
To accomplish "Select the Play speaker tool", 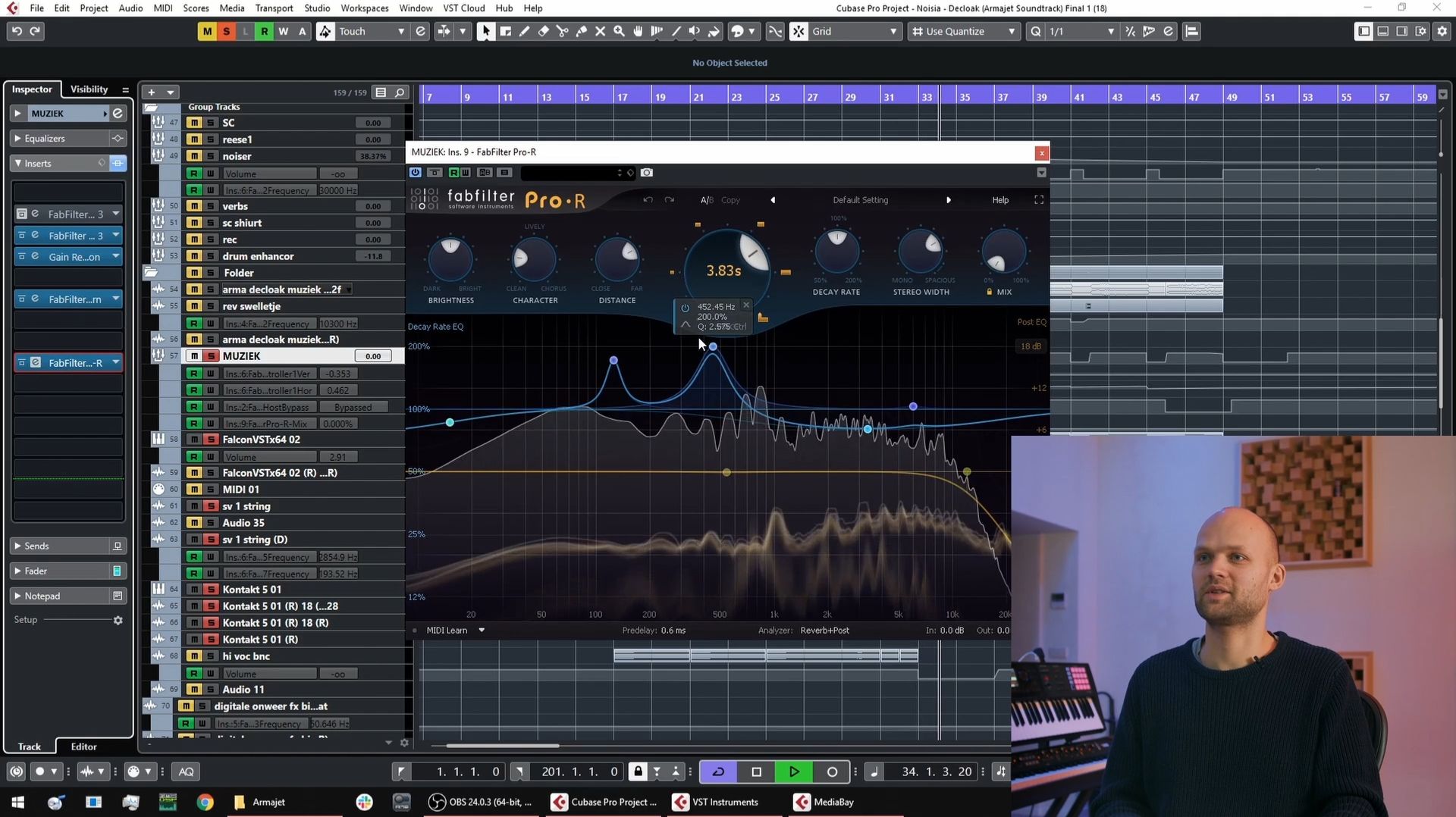I will [695, 31].
